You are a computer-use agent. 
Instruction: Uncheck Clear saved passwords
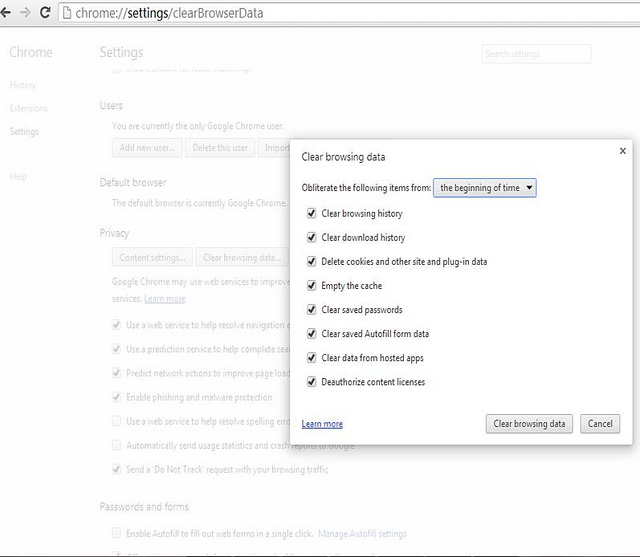pos(311,310)
